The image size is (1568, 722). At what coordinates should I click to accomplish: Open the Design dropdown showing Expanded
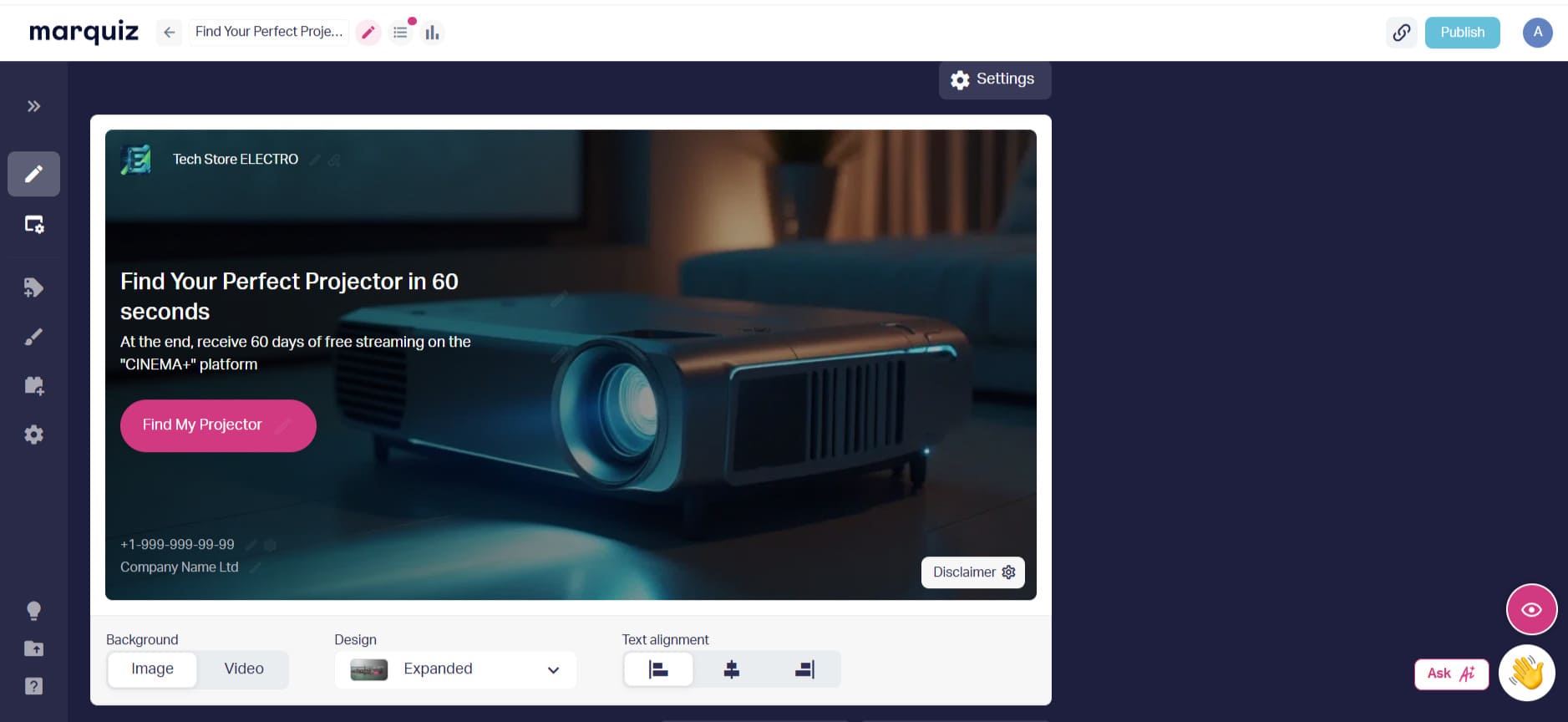pyautogui.click(x=455, y=669)
